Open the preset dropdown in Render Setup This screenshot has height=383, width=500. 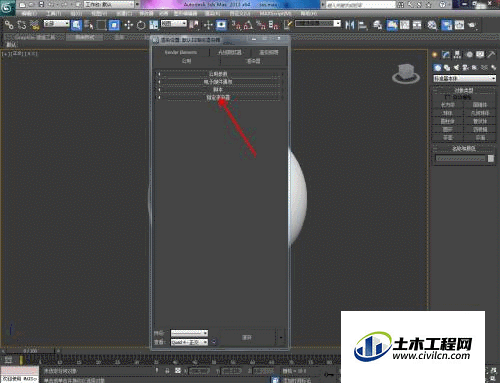(x=189, y=333)
